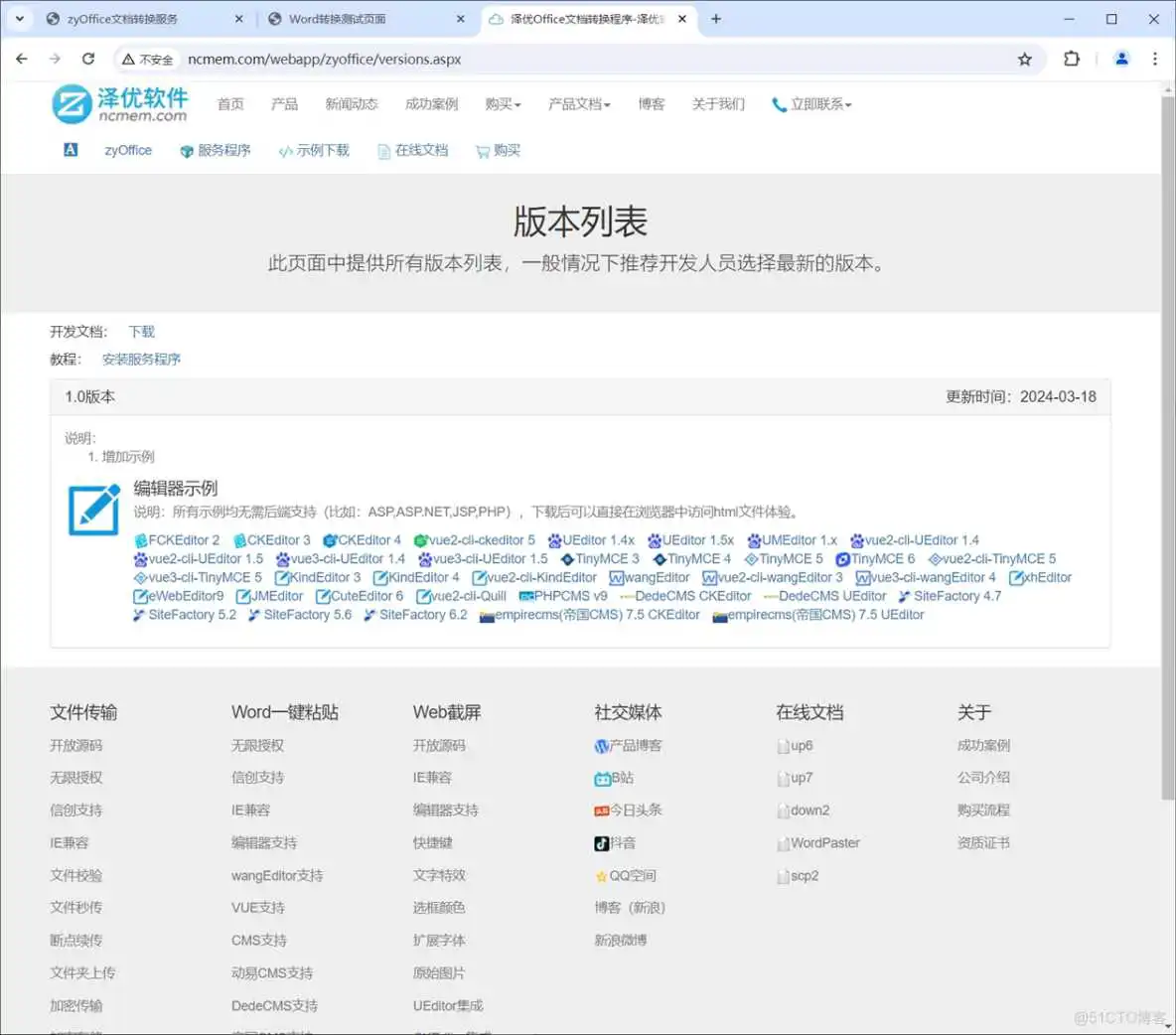The image size is (1176, 1035).
Task: Click the pencil icon beside 编辑器示例
Action: pyautogui.click(x=92, y=509)
